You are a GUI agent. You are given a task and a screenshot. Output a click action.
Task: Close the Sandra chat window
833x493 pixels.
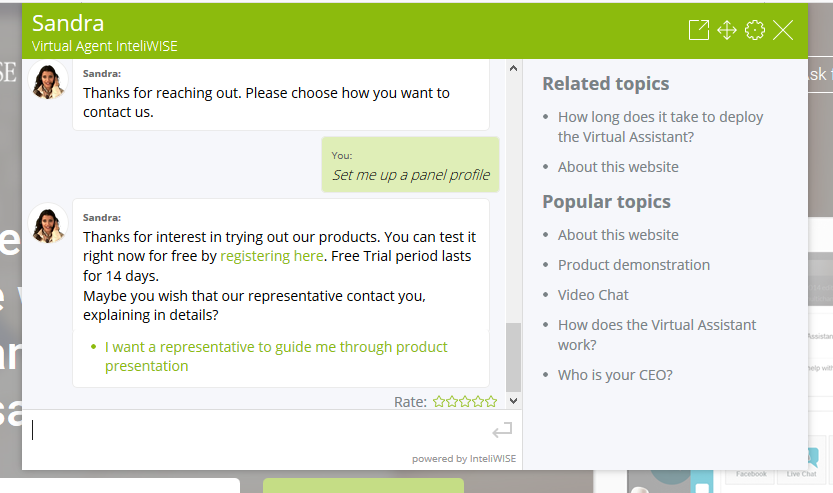click(x=783, y=30)
